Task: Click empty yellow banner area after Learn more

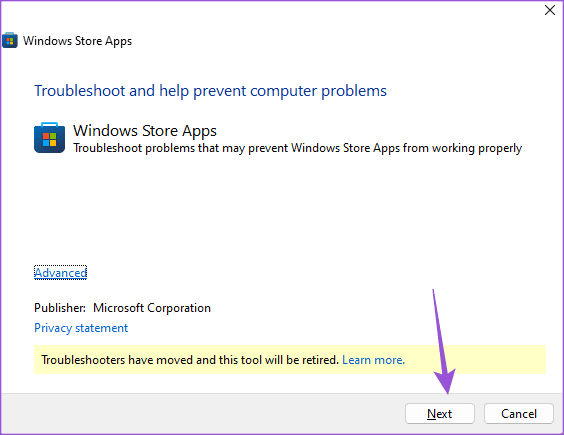Action: click(475, 360)
